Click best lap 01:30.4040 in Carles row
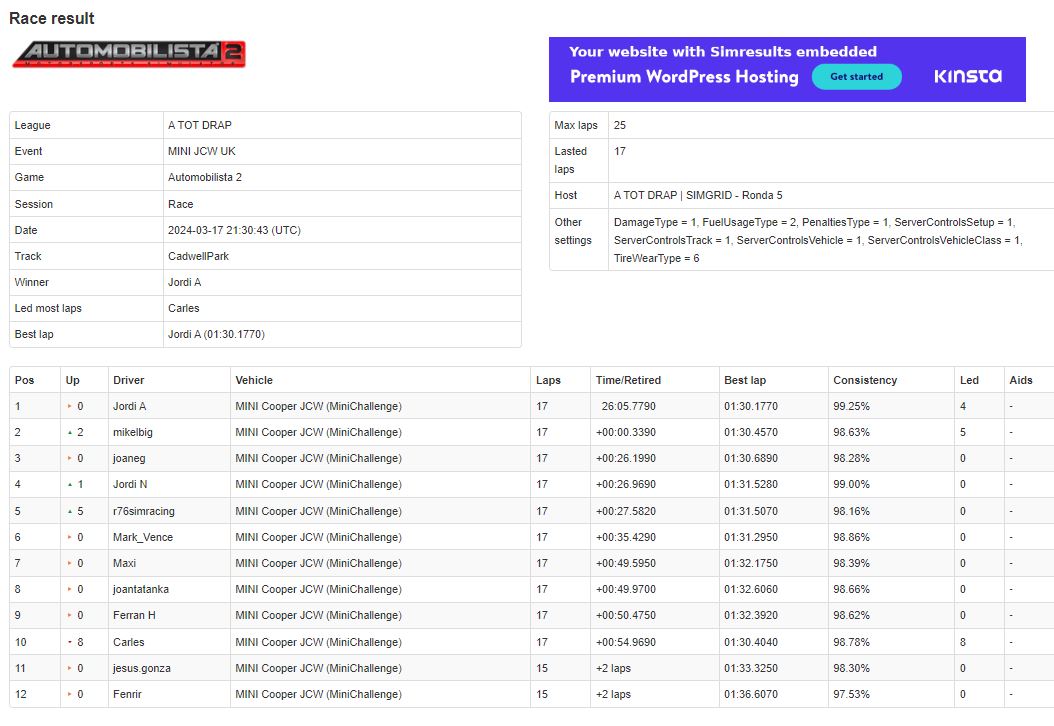Viewport: 1054px width, 726px height. coord(751,642)
